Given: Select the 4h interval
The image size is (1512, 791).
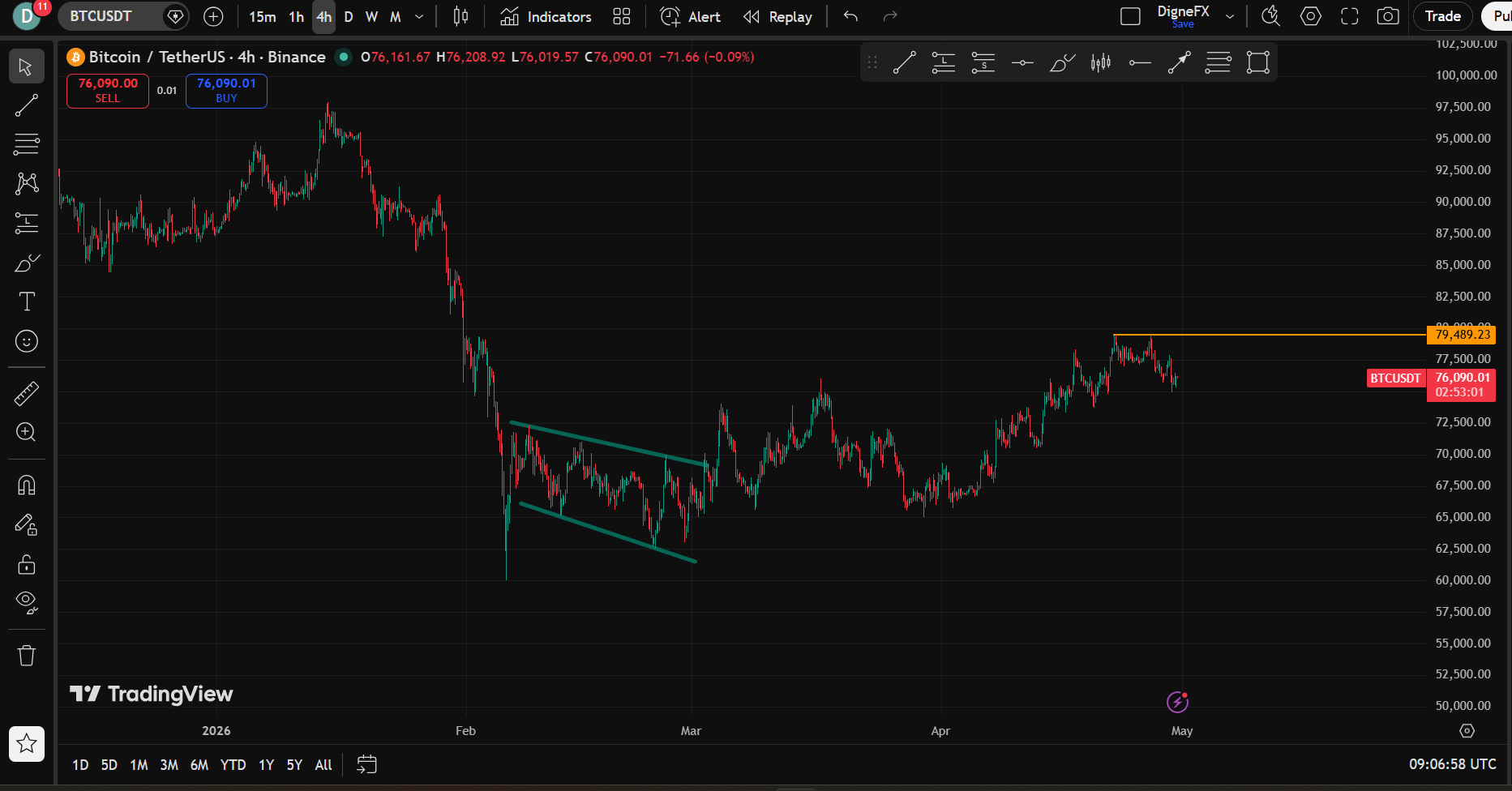Looking at the screenshot, I should 323,17.
